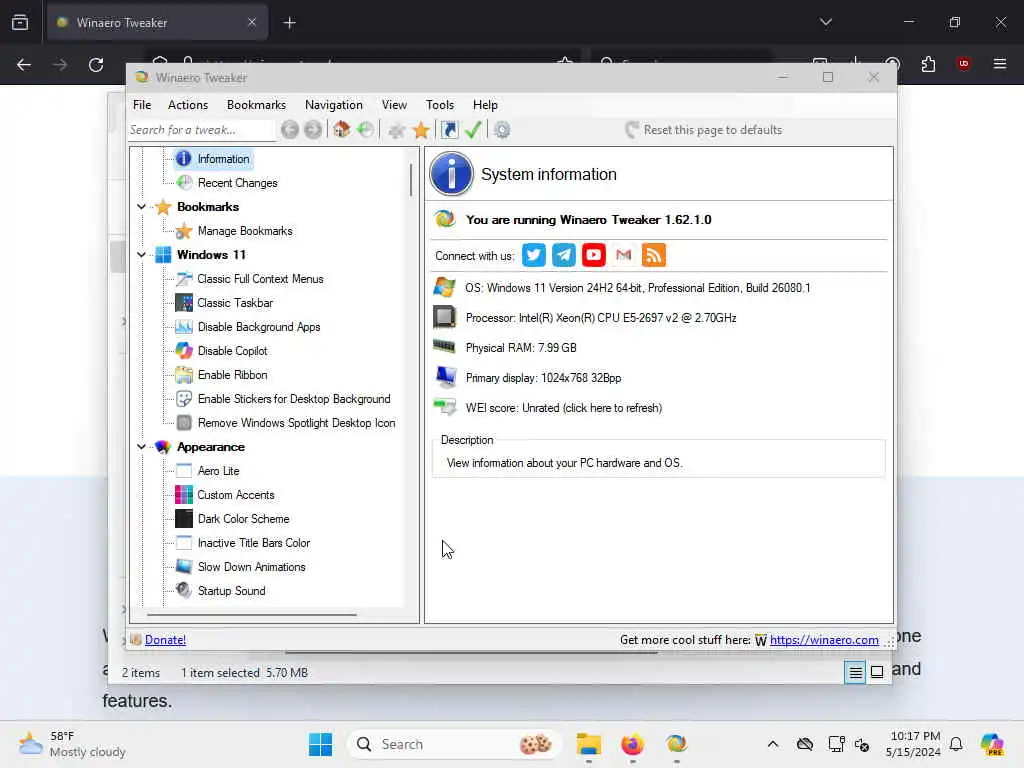The height and width of the screenshot is (768, 1024).
Task: Open the Tools menu
Action: pyautogui.click(x=440, y=104)
